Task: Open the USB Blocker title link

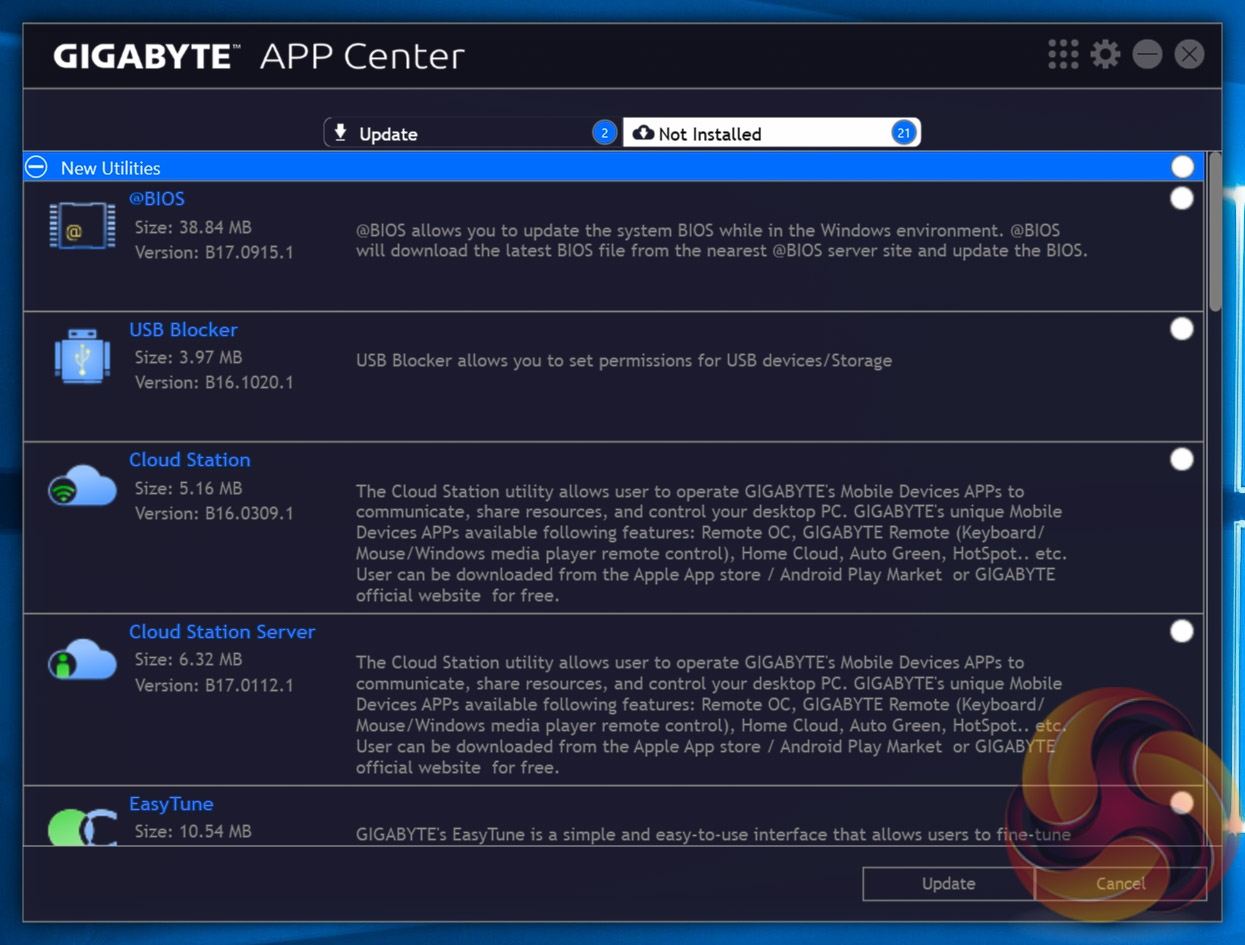Action: [x=183, y=329]
